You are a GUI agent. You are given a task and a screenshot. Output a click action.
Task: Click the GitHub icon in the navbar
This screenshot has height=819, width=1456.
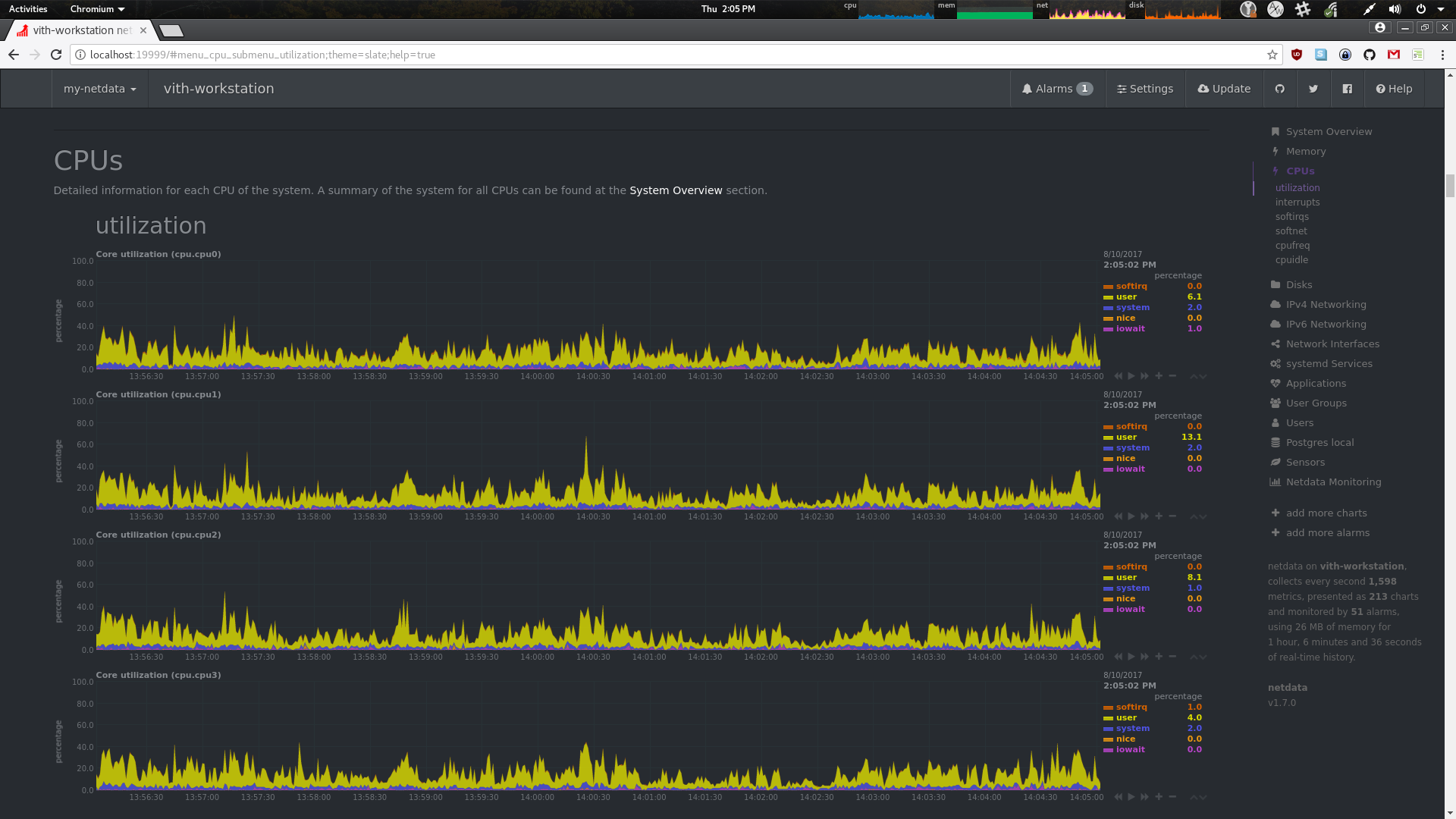pos(1280,89)
